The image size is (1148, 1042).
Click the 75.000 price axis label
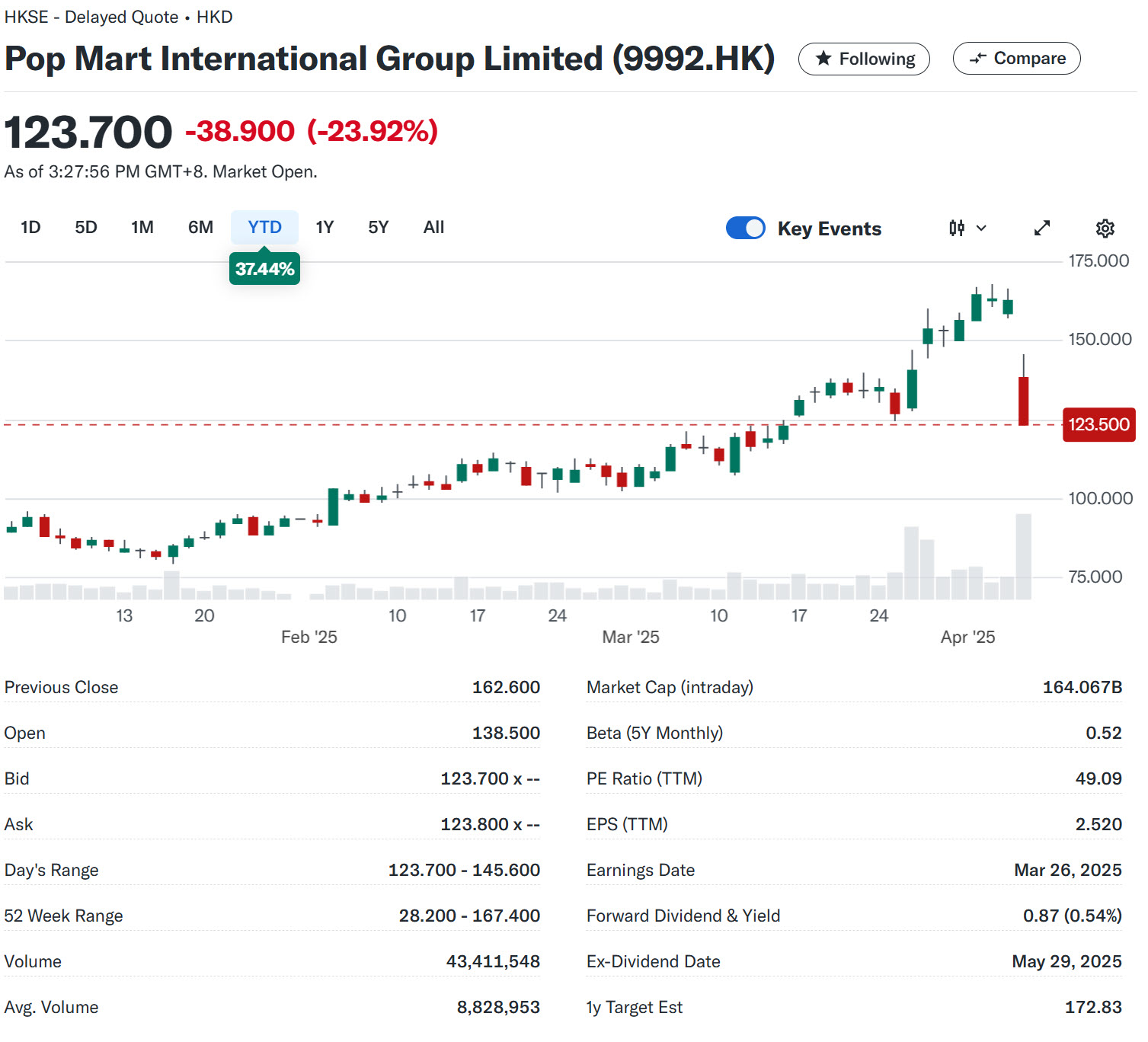(x=1095, y=577)
